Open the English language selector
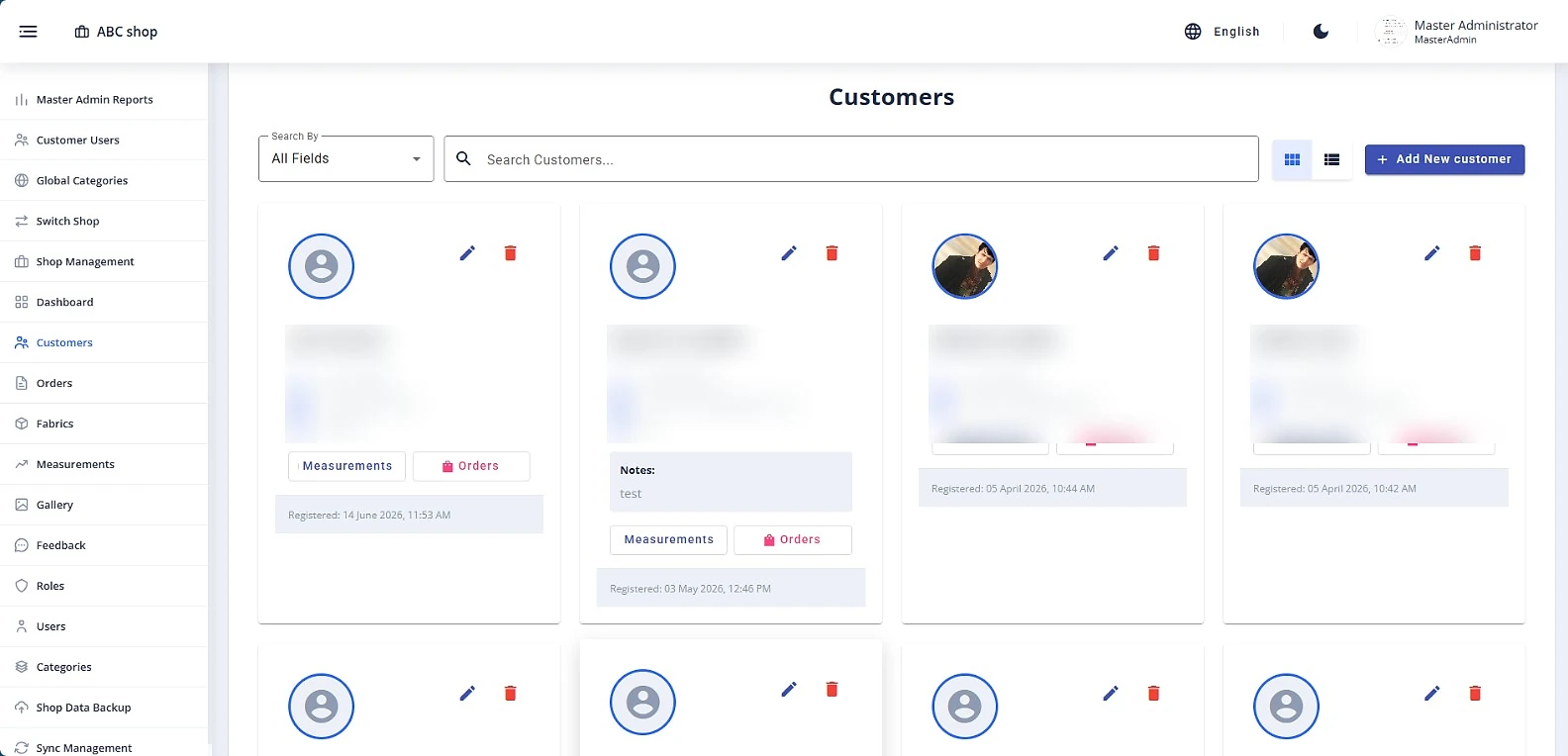The width and height of the screenshot is (1568, 756). pyautogui.click(x=1223, y=32)
